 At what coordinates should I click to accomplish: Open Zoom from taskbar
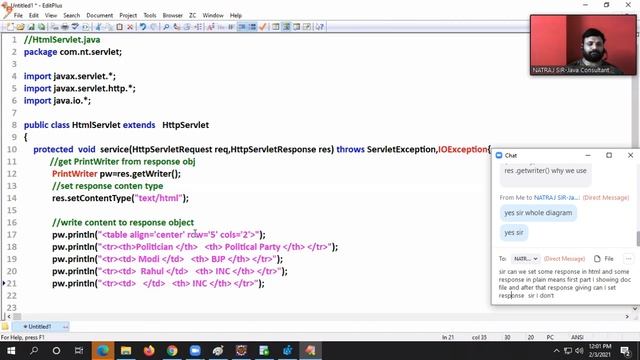195,351
